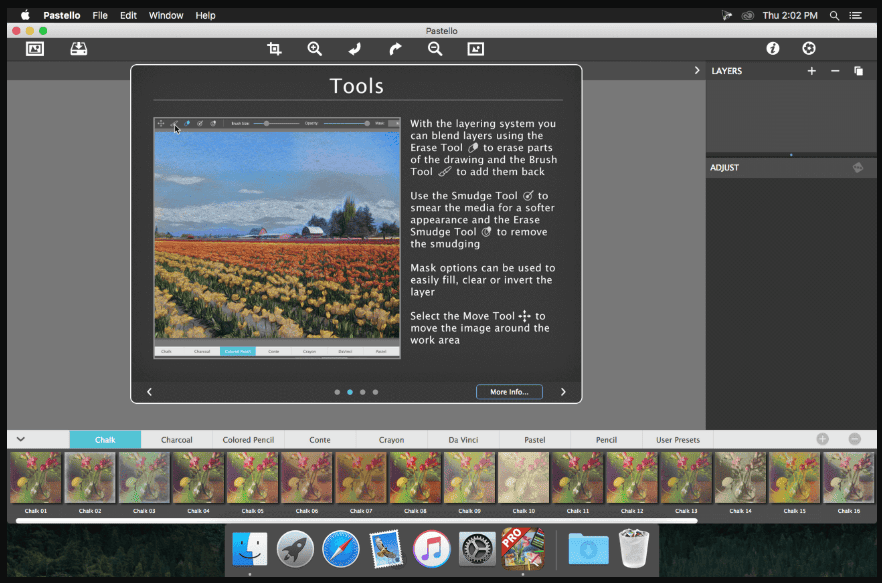Duplicate layer using the copy icon

[x=858, y=71]
